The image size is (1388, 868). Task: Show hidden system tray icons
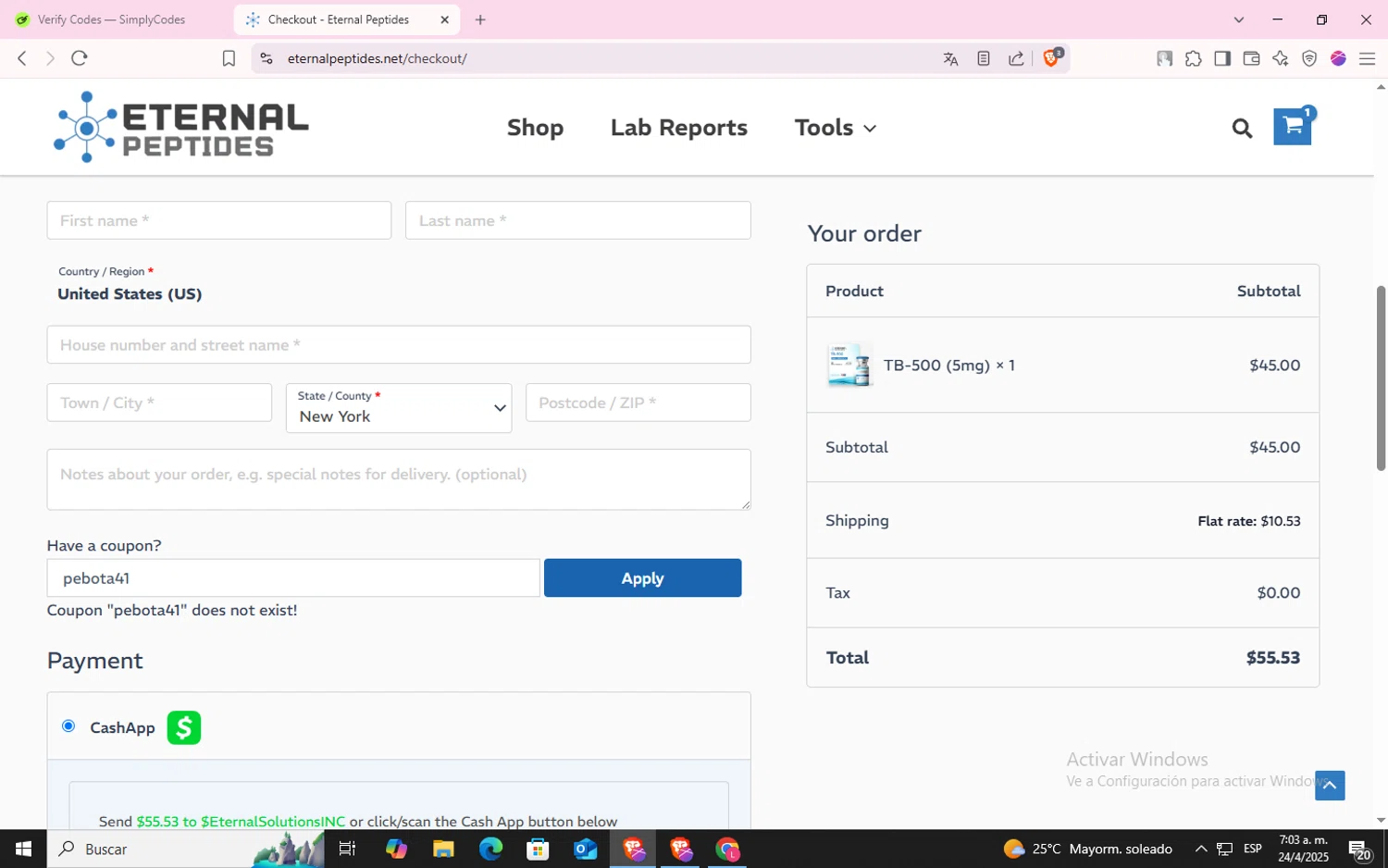(x=1201, y=849)
